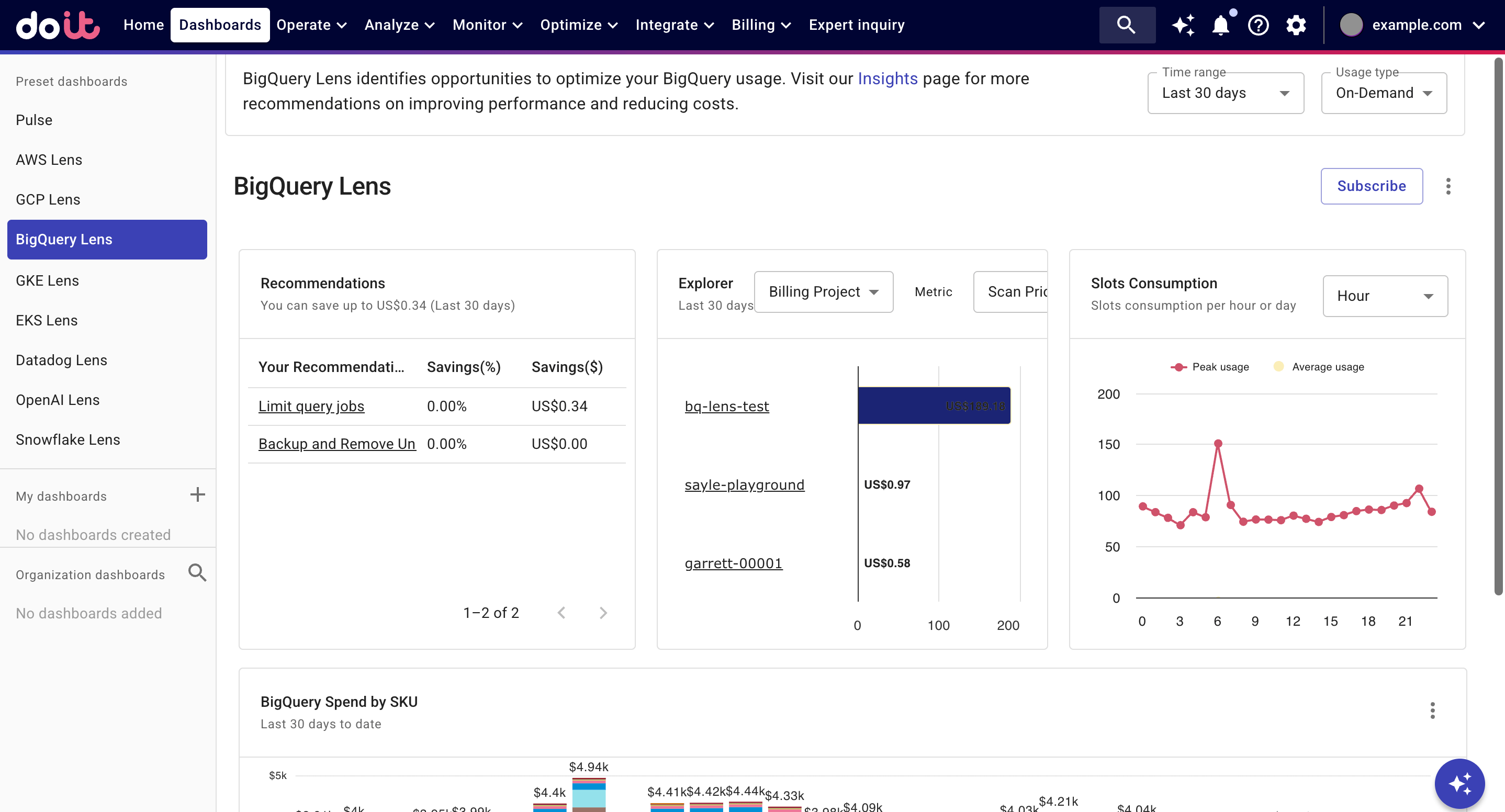Click Savings($) column header
This screenshot has width=1505, height=812.
567,367
